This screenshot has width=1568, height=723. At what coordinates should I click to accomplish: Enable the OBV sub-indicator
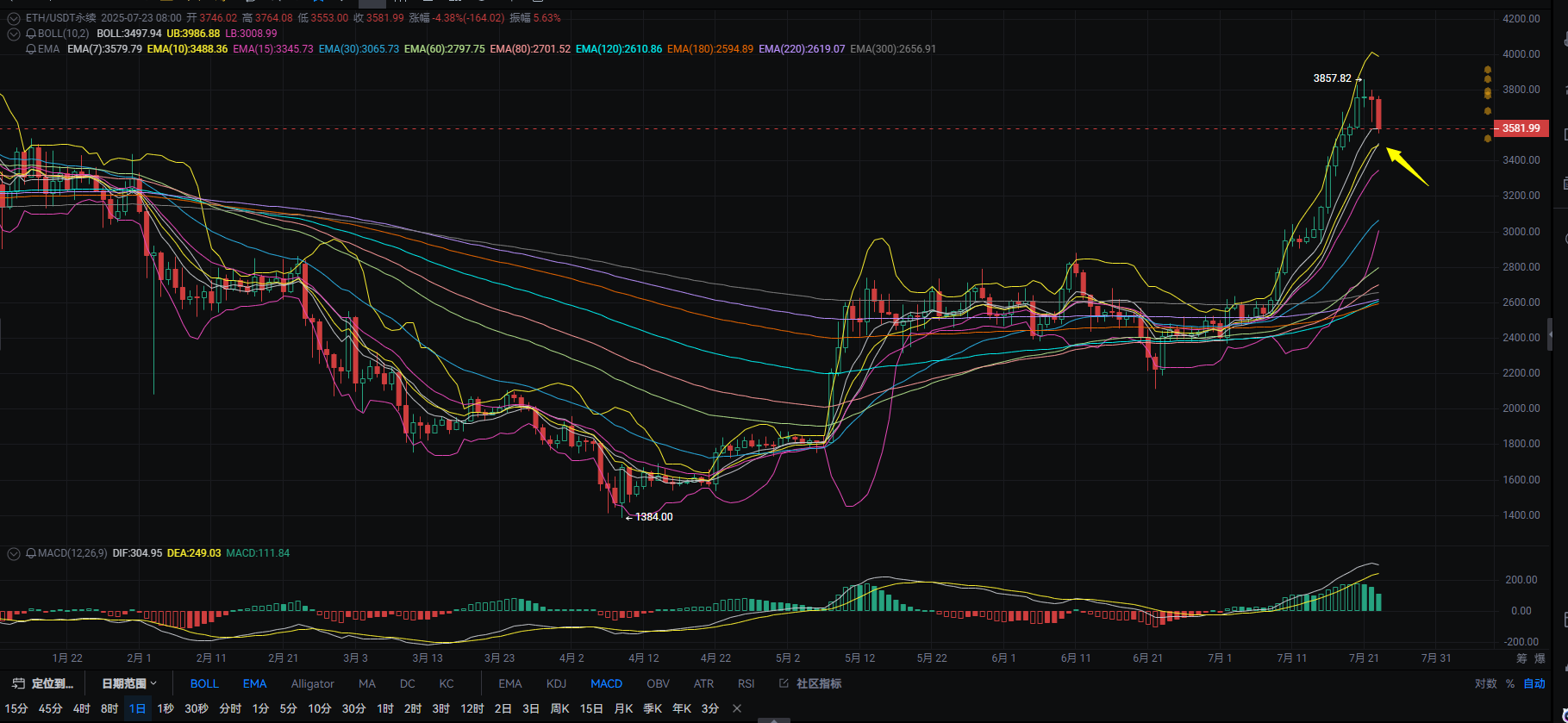point(658,683)
